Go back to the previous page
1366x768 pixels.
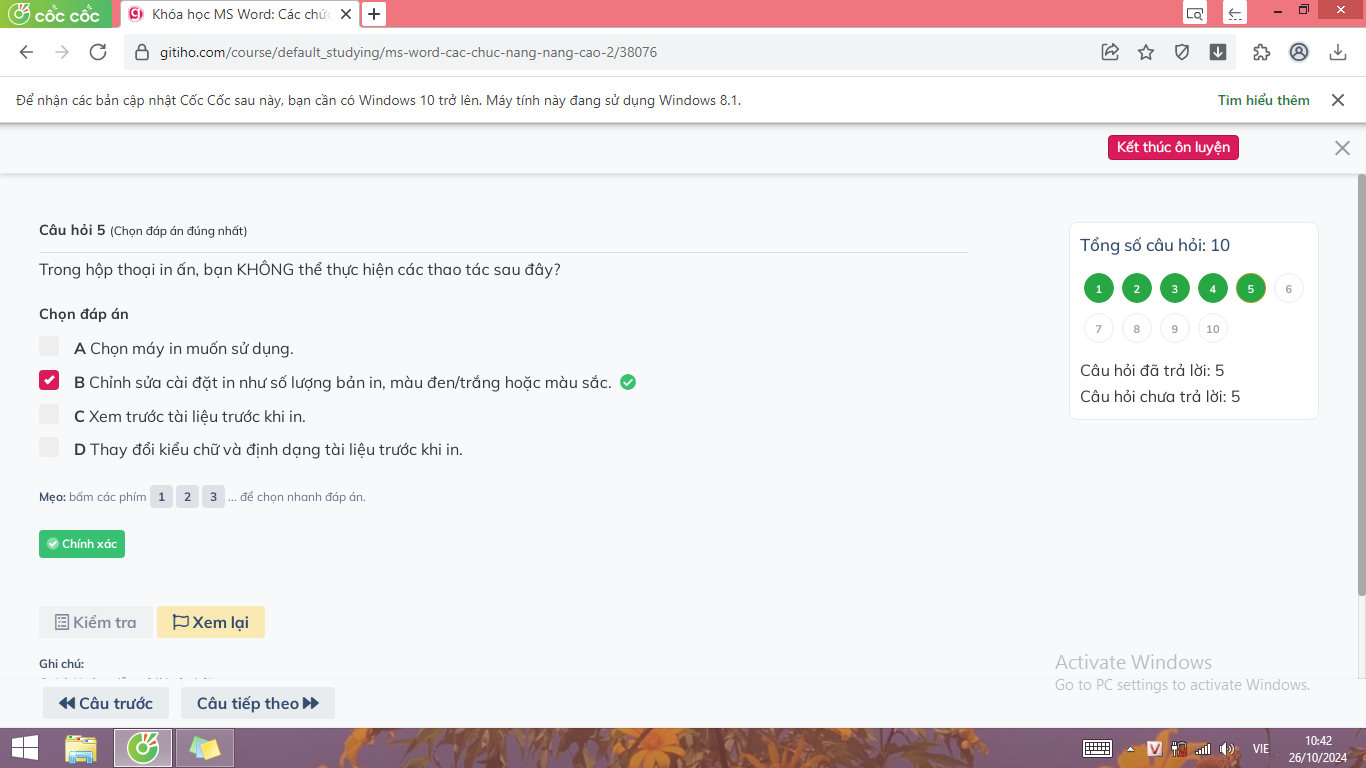click(x=27, y=53)
